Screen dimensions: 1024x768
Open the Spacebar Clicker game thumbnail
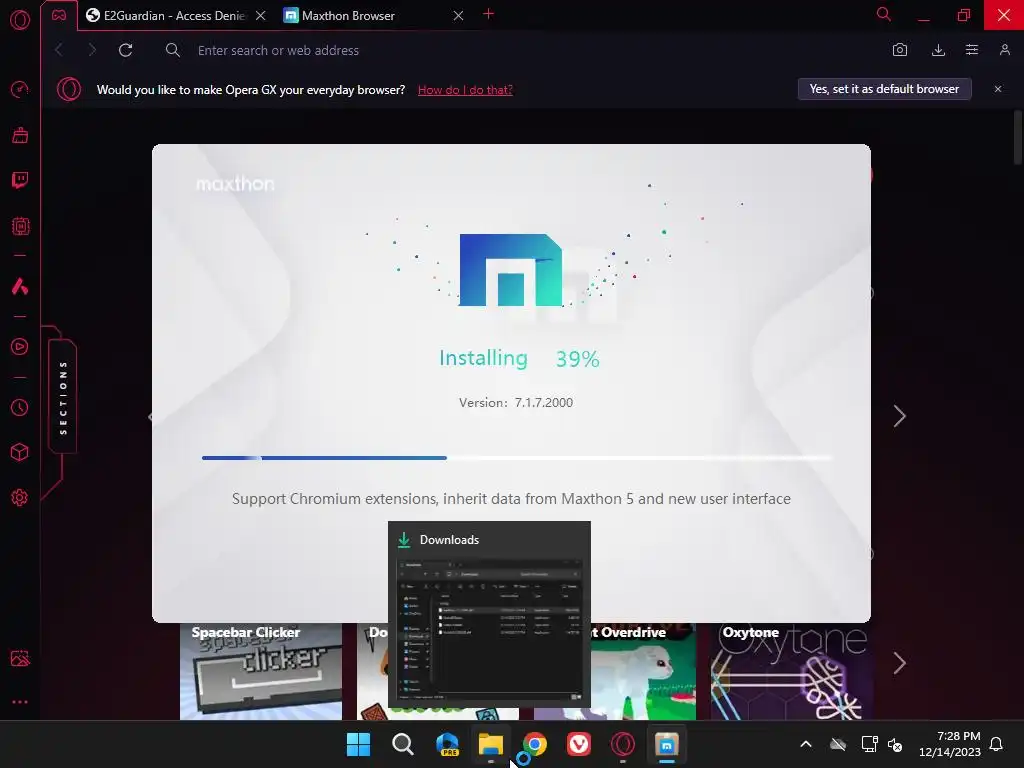tap(261, 671)
